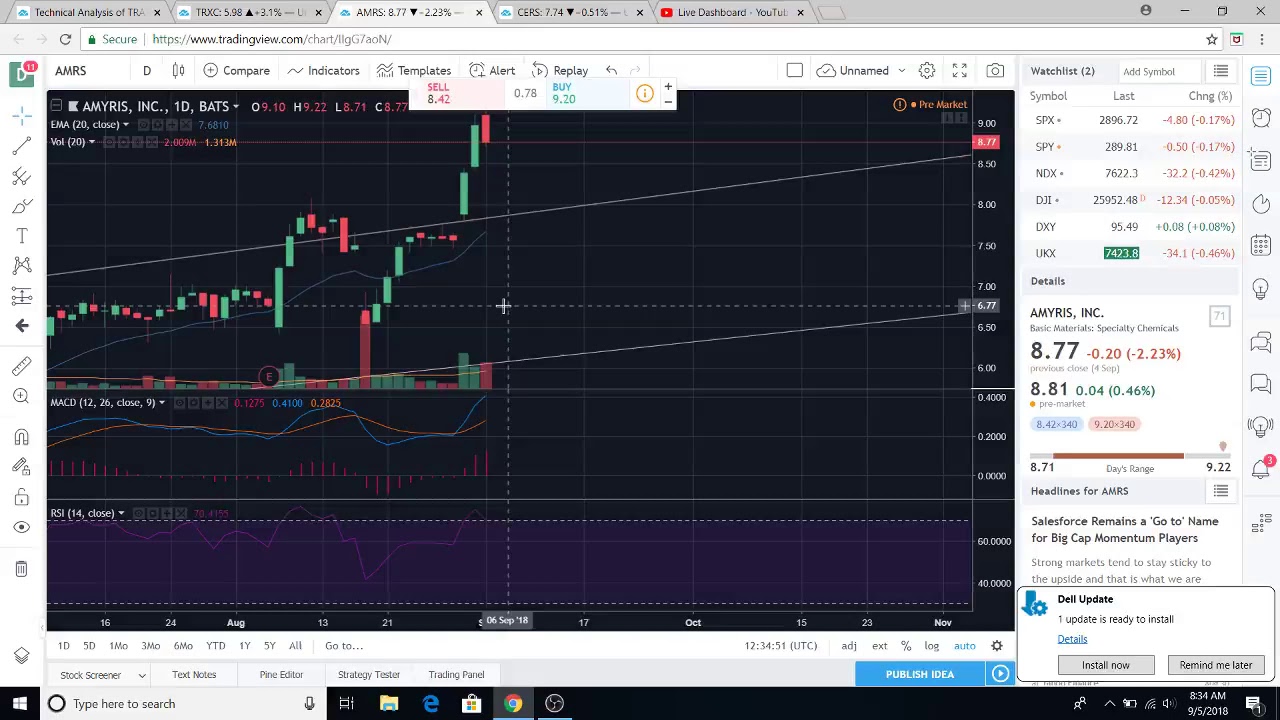Select the Text annotation tool
This screenshot has height=720, width=1280.
[x=21, y=236]
